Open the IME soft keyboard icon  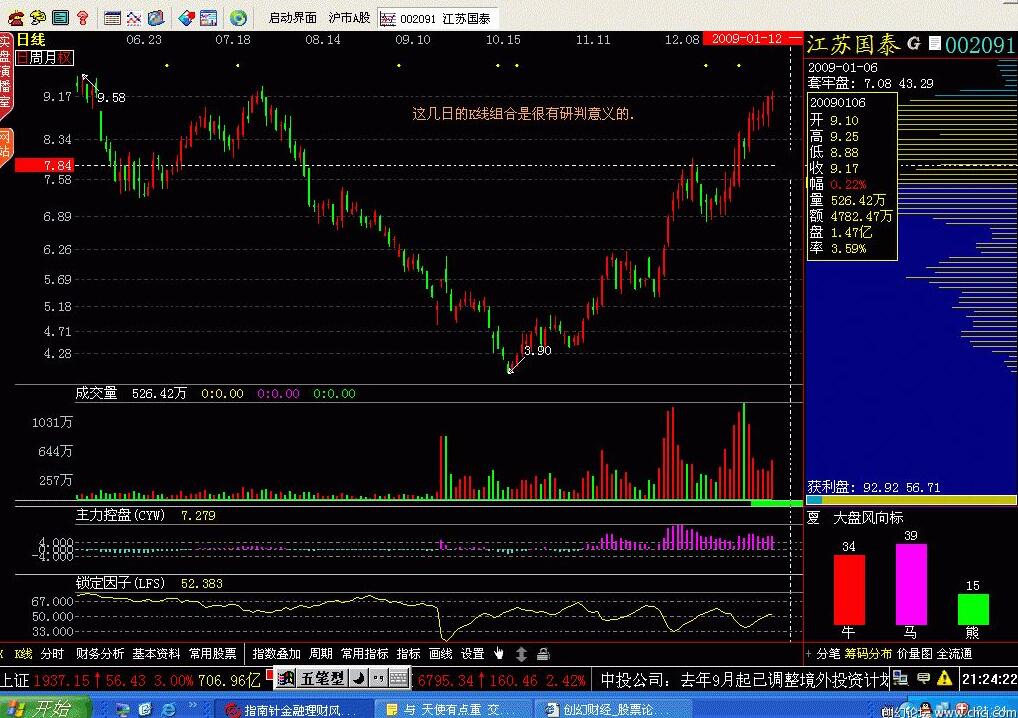pos(399,679)
